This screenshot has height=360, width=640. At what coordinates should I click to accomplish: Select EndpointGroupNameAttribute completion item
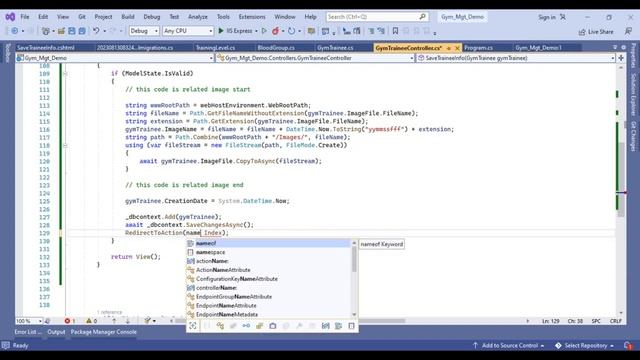(269, 297)
